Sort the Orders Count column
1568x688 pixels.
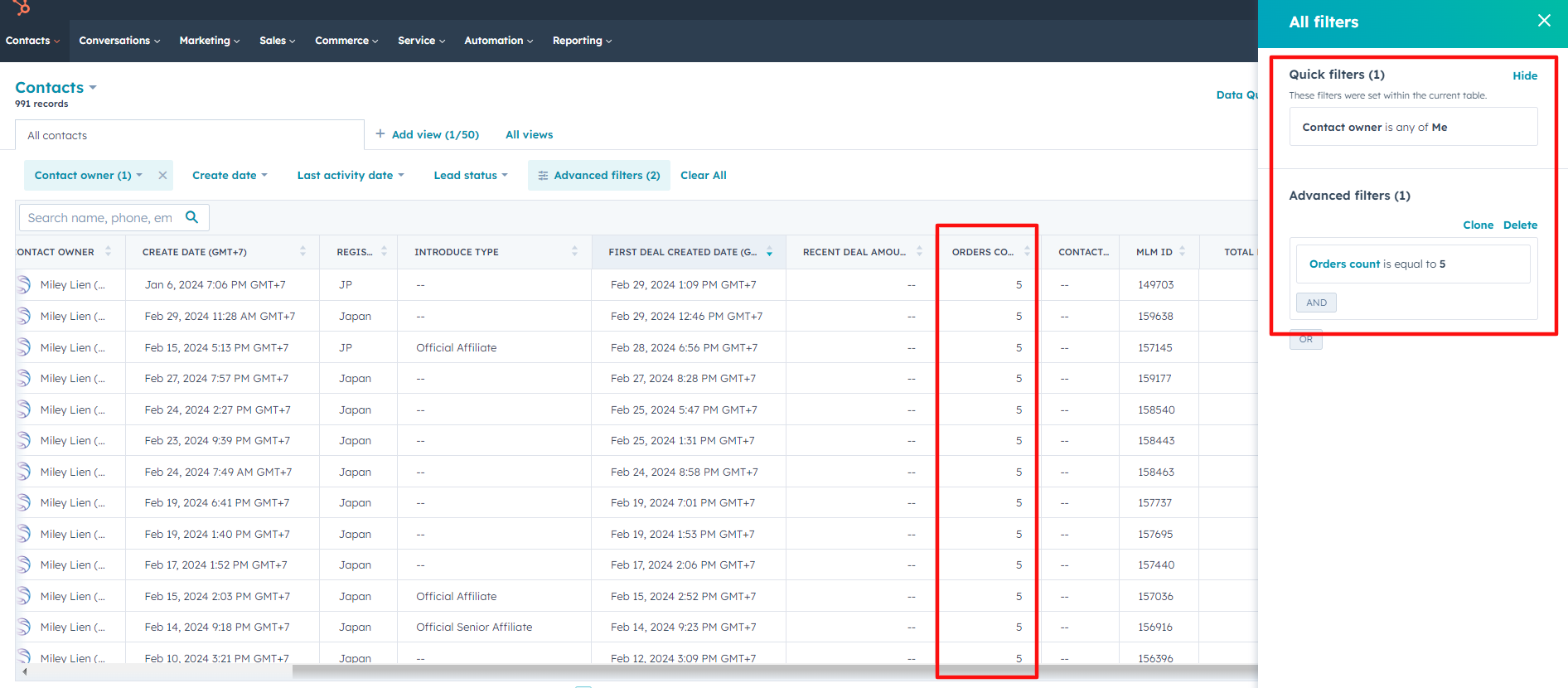click(1027, 252)
